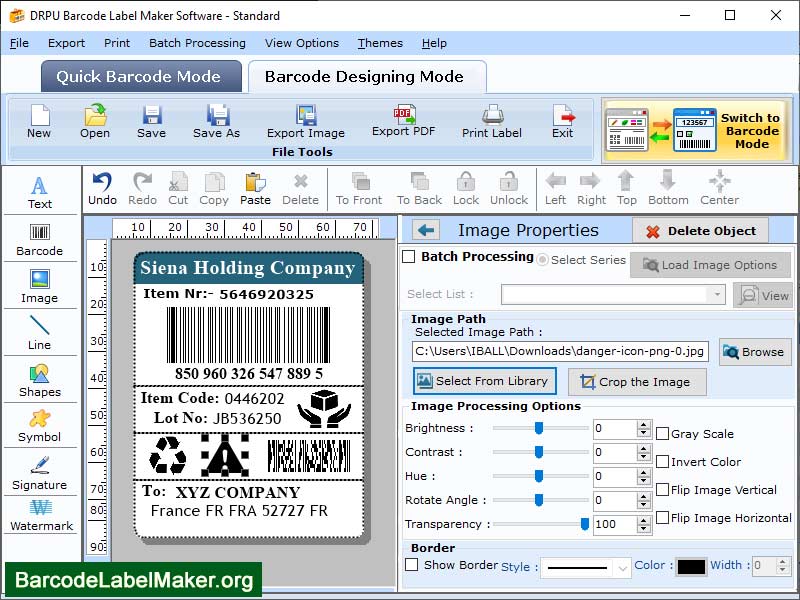
Task: Expand the Select List dropdown
Action: (716, 294)
